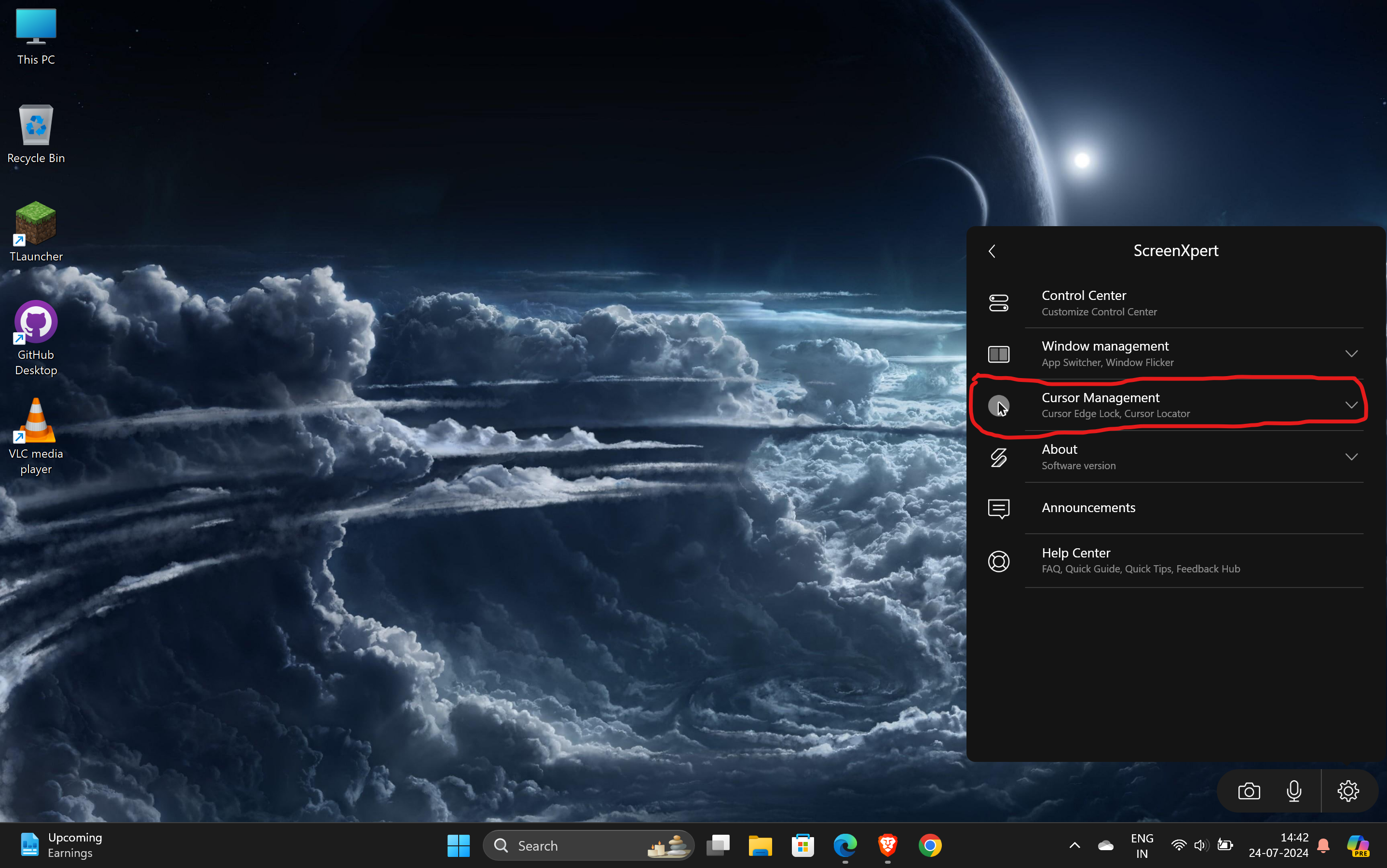
Task: Open File Explorer from the taskbar
Action: pyautogui.click(x=760, y=846)
